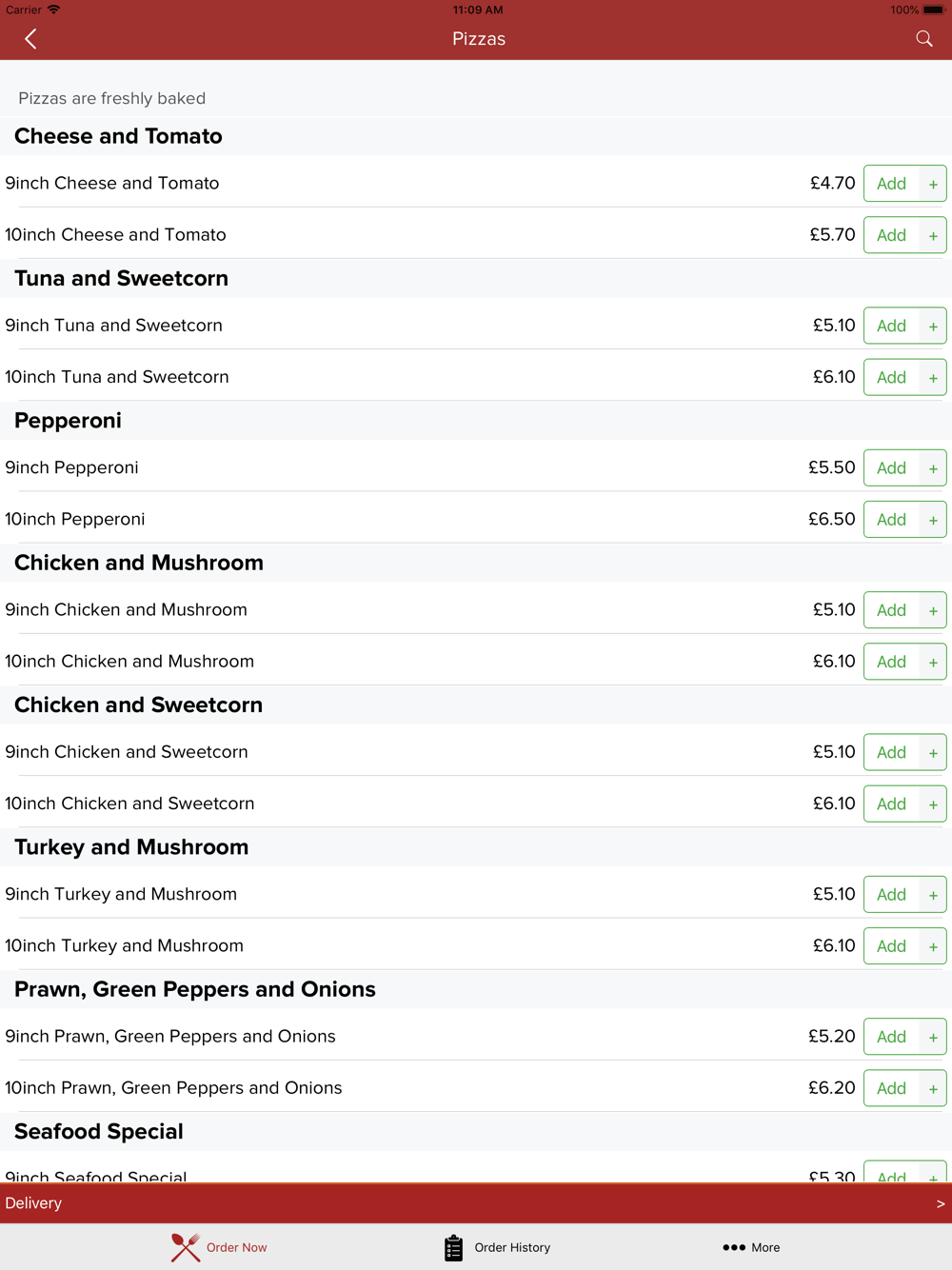Tap the Delivery label in red bar

[x=33, y=1203]
